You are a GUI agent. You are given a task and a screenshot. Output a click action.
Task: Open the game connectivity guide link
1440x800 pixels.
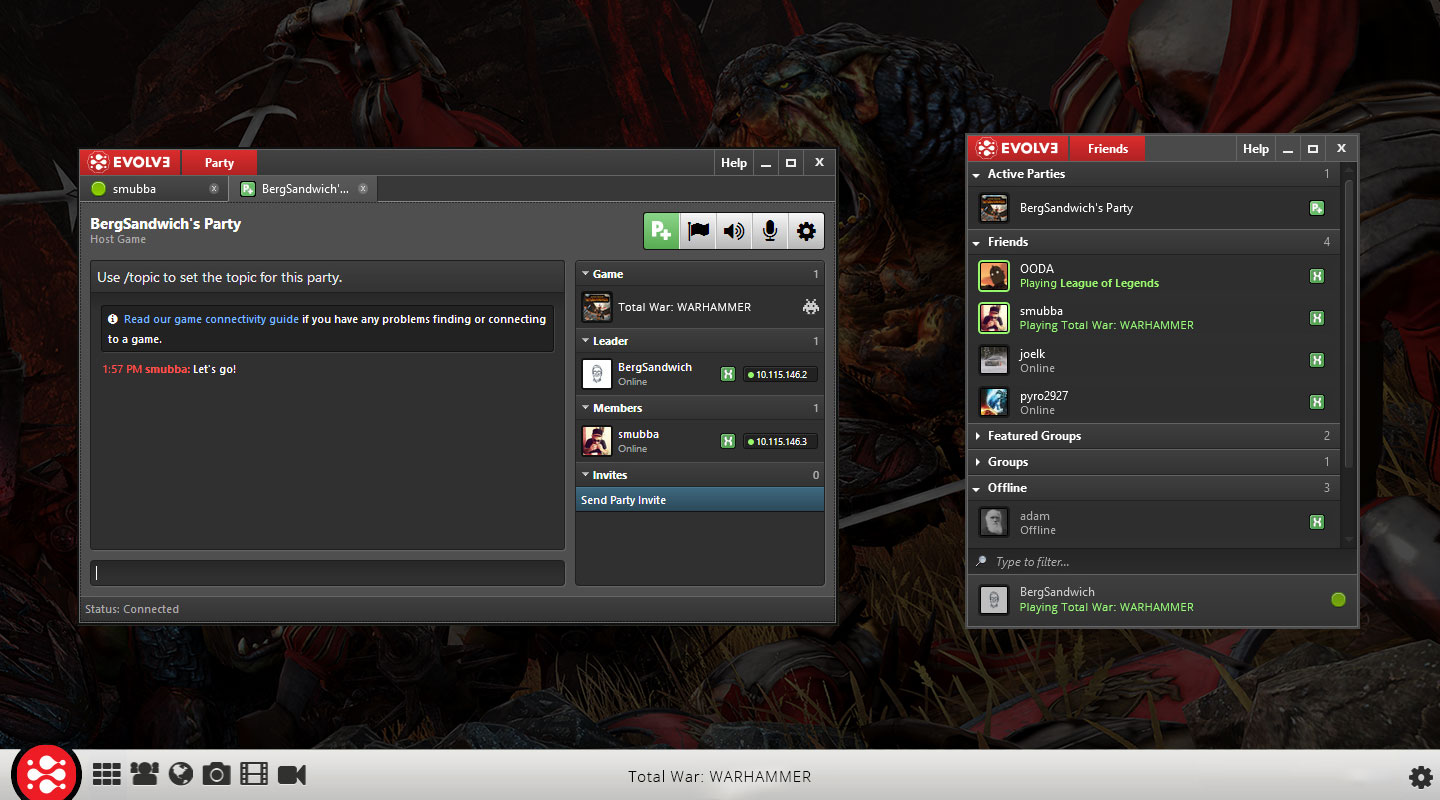[211, 319]
